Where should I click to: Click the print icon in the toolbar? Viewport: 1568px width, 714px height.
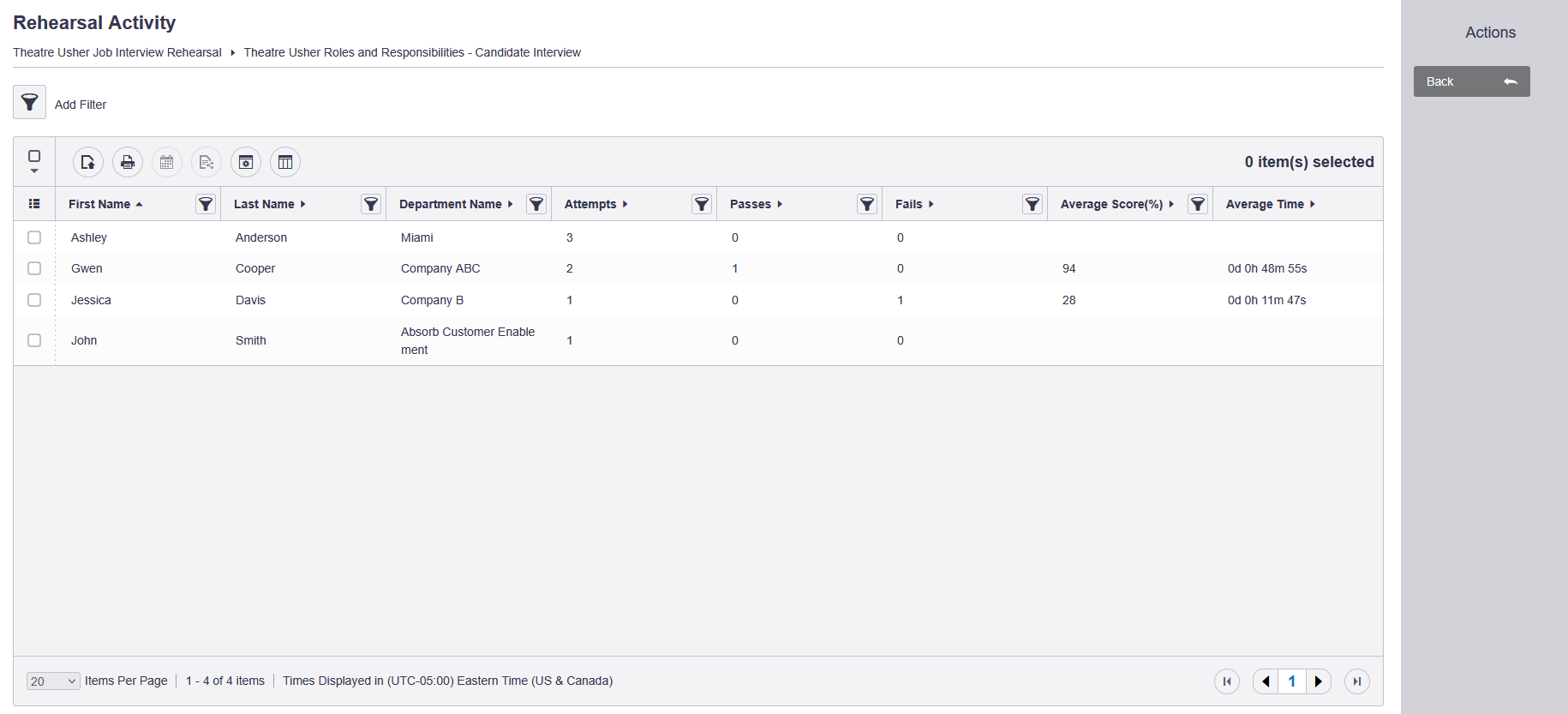coord(128,162)
